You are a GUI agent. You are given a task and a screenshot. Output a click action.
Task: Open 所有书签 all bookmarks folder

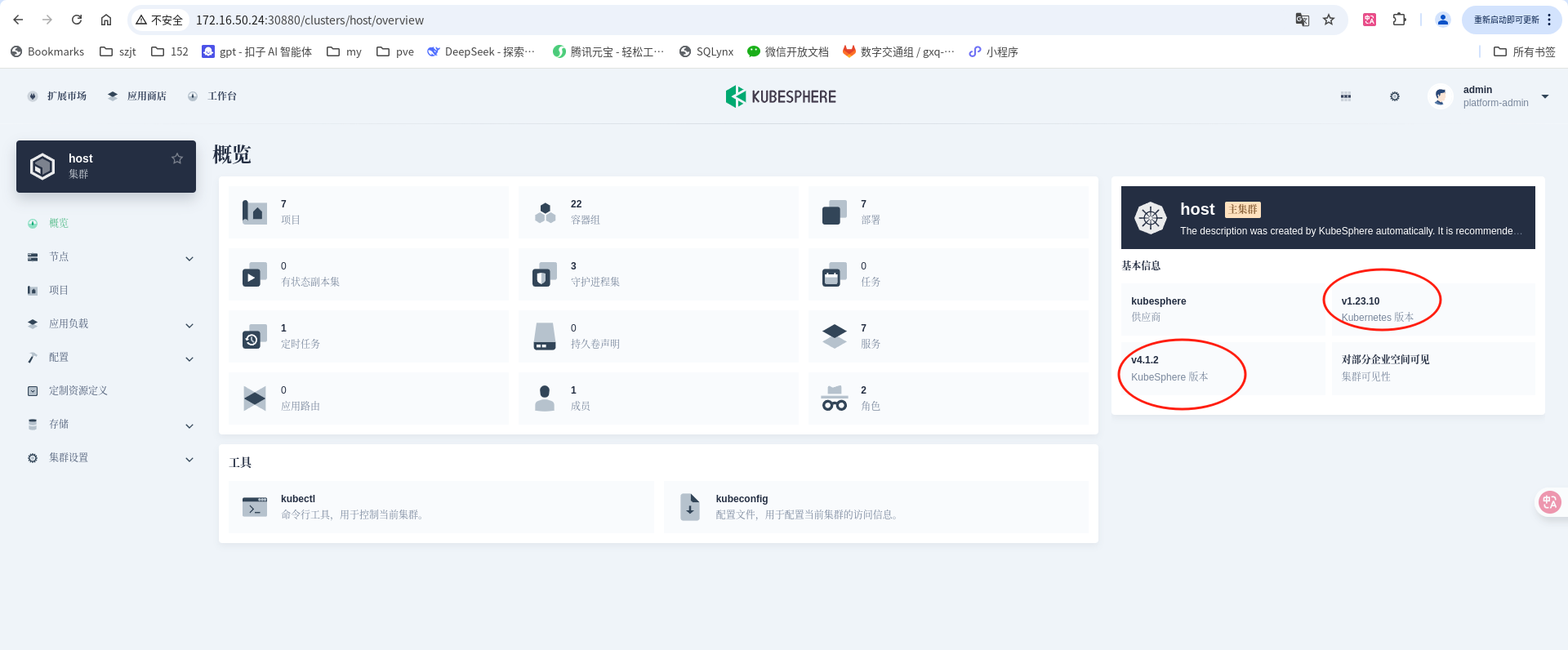click(x=1524, y=51)
